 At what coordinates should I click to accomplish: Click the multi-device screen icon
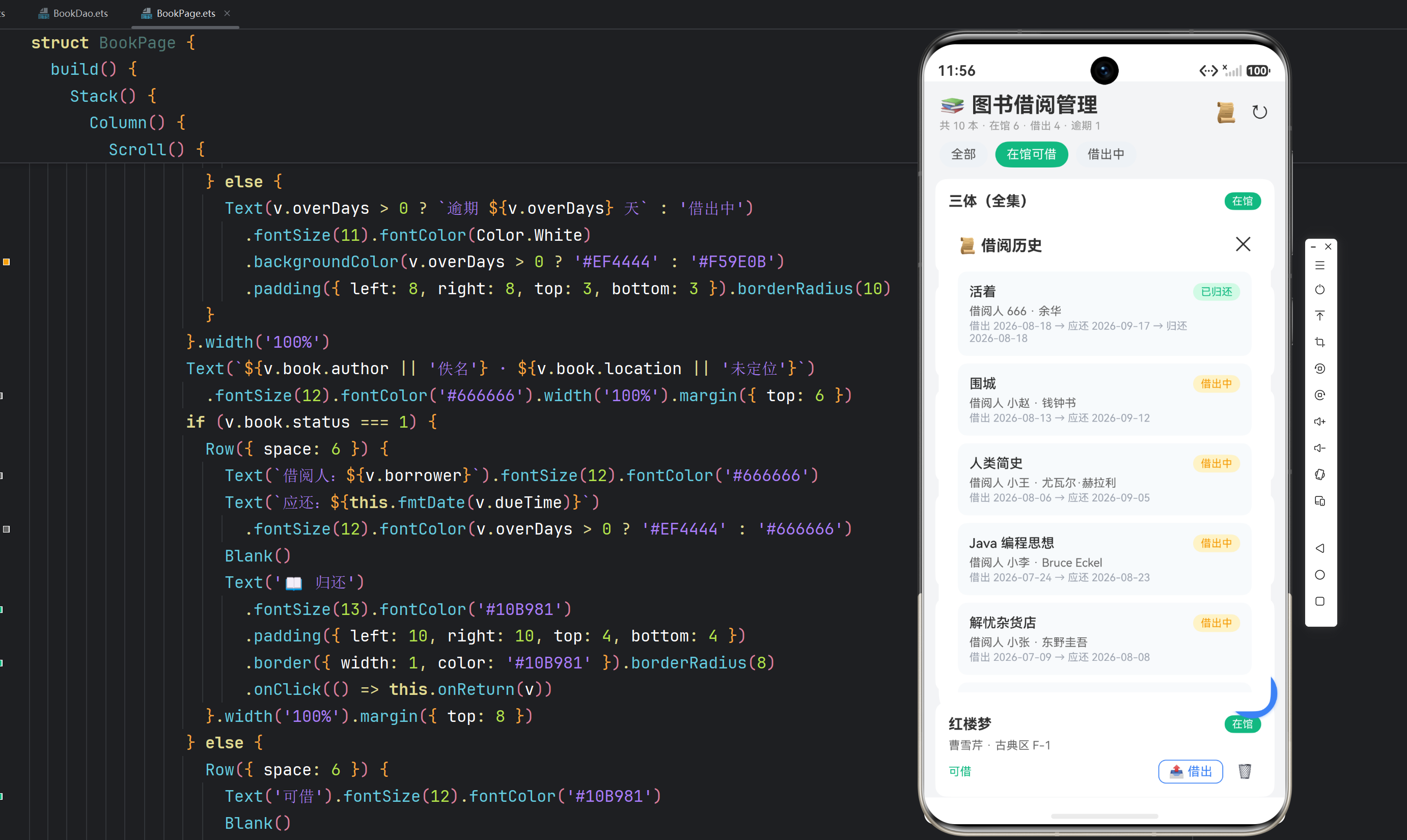(1320, 501)
